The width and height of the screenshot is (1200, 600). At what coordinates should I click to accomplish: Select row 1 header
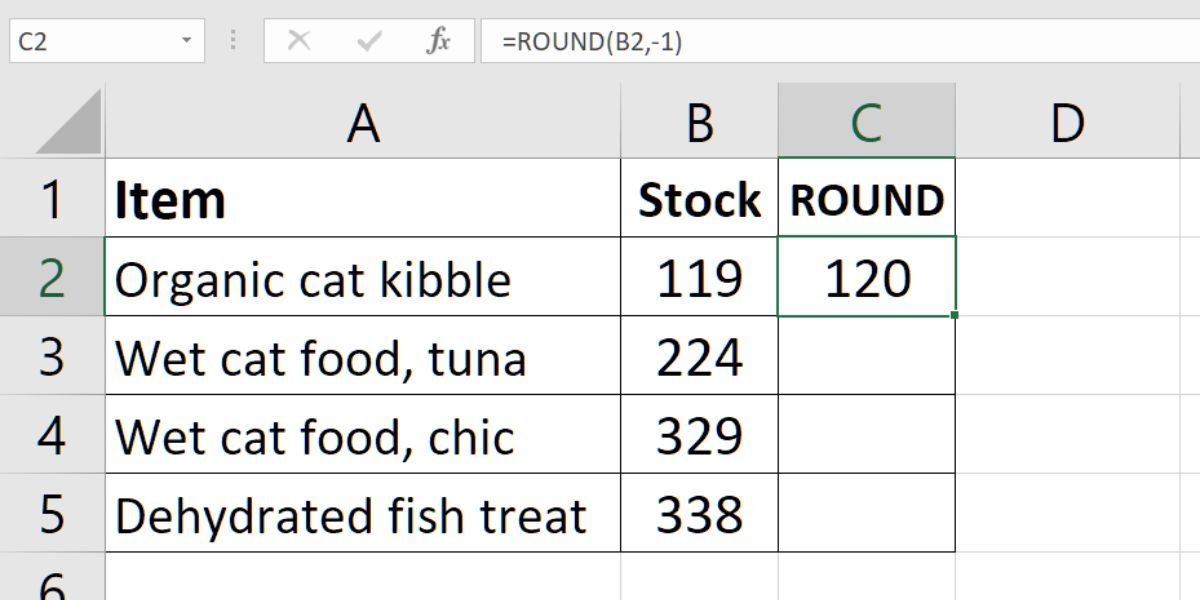(52, 199)
